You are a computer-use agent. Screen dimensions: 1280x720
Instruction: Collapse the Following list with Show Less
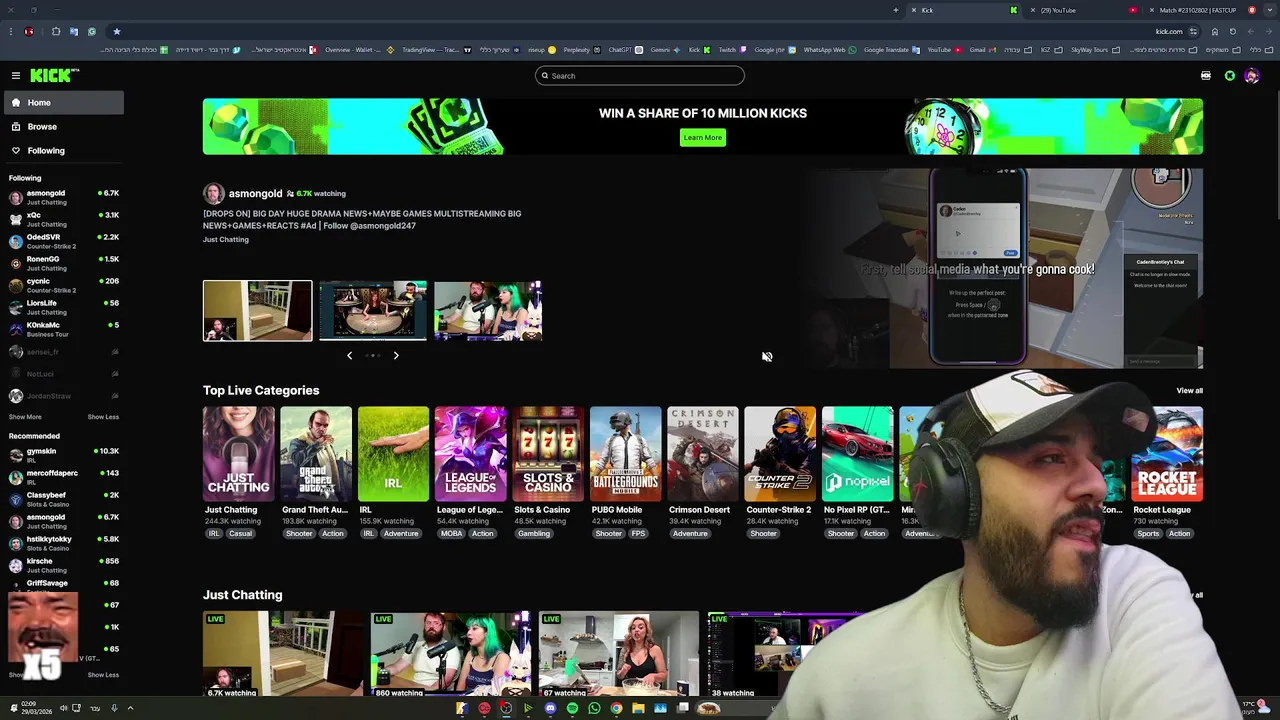[x=103, y=417]
